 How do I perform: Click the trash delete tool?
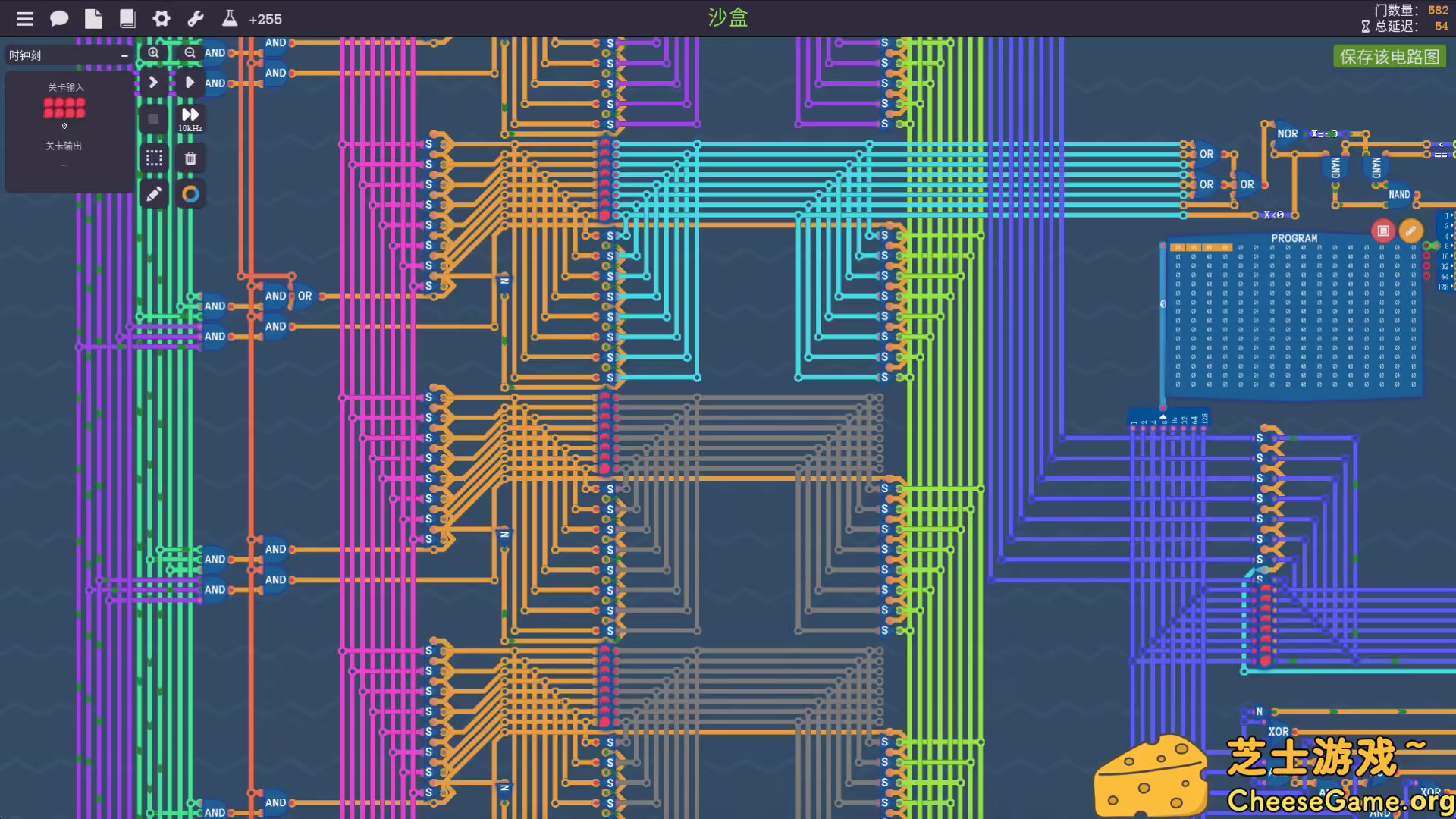pos(190,158)
